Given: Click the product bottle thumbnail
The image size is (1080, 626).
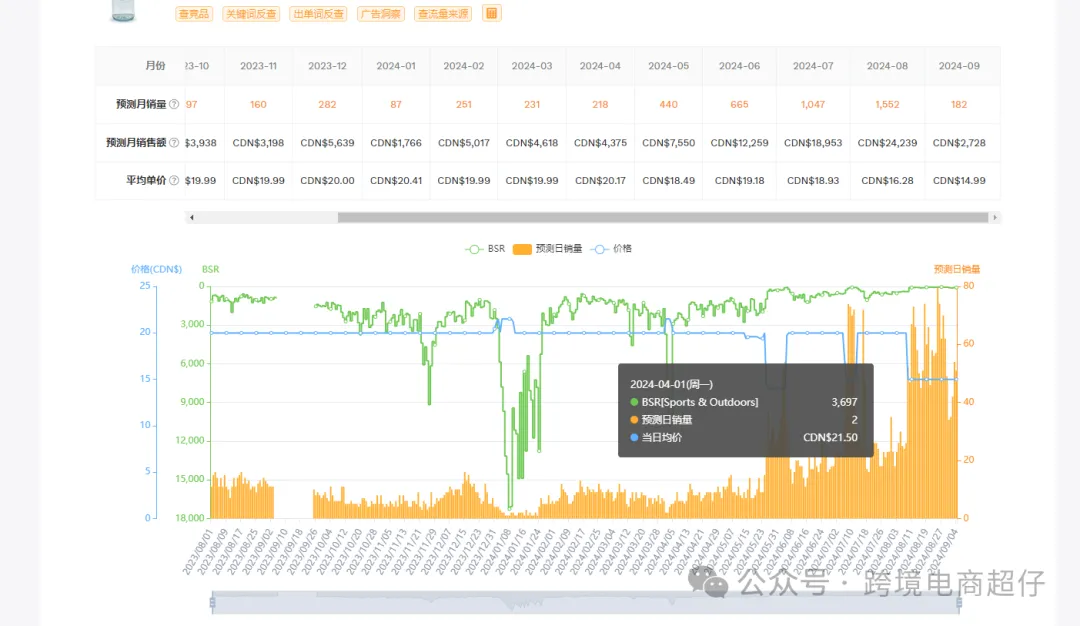Looking at the screenshot, I should pos(123,11).
